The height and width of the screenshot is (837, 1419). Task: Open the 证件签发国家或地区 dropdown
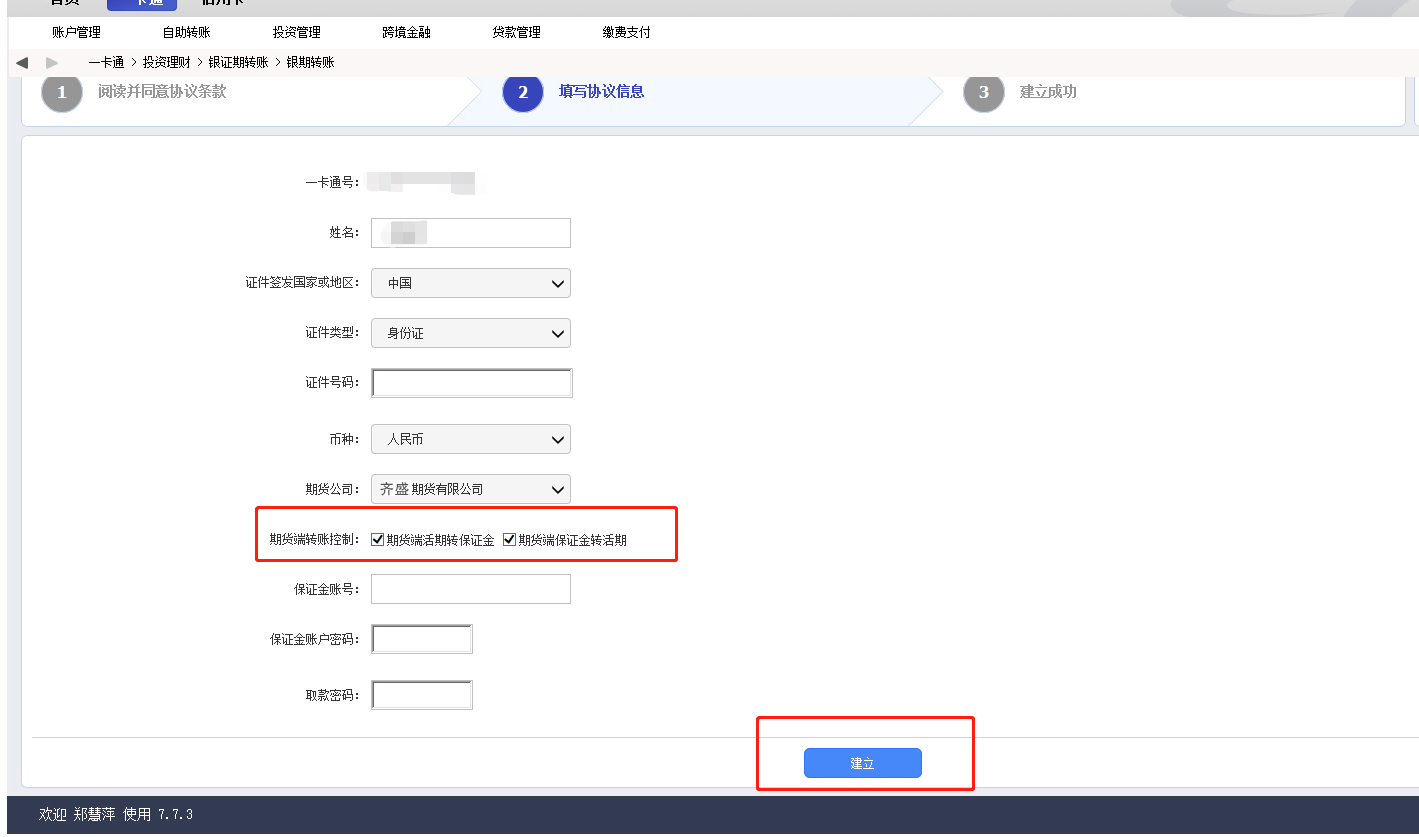(470, 283)
